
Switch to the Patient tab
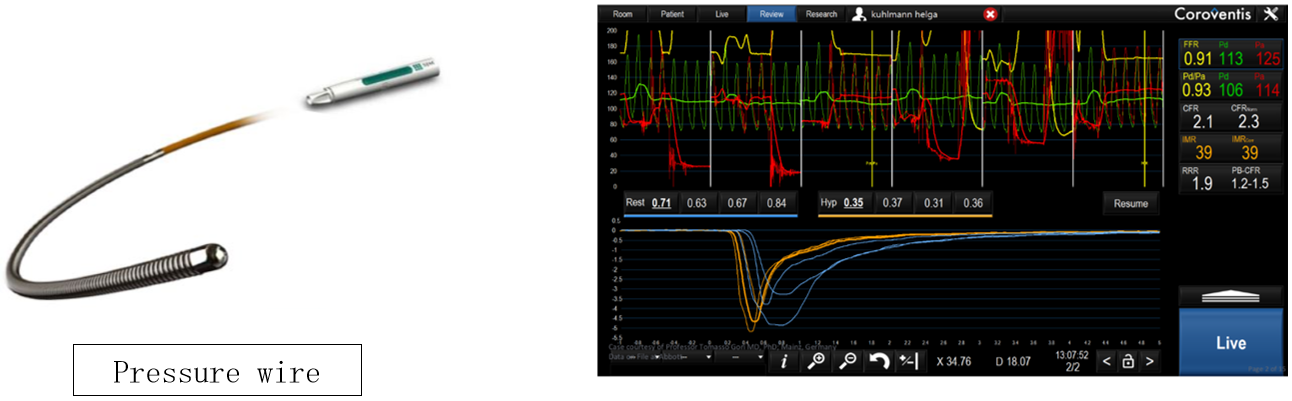674,14
